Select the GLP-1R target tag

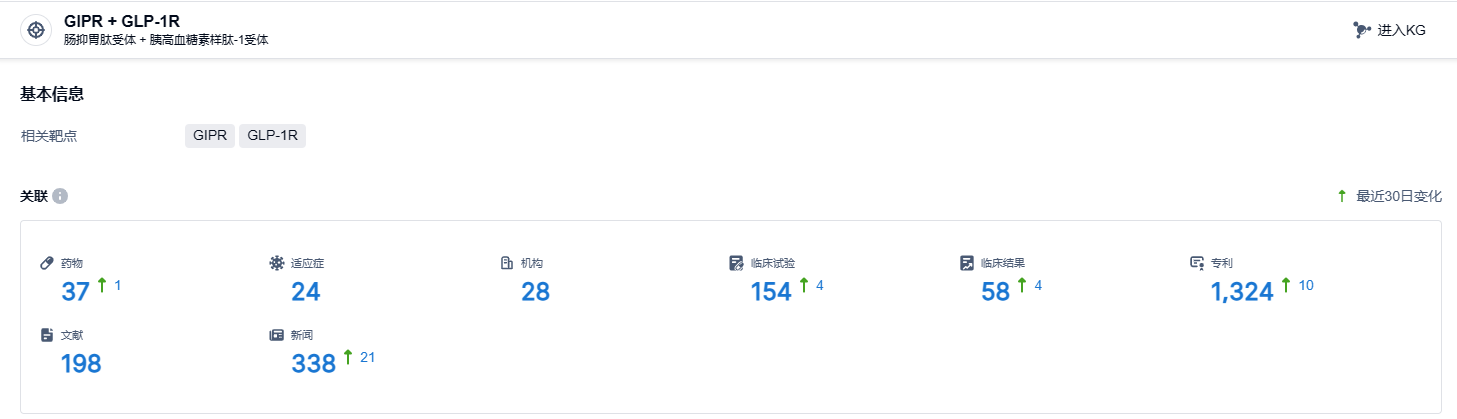(272, 136)
